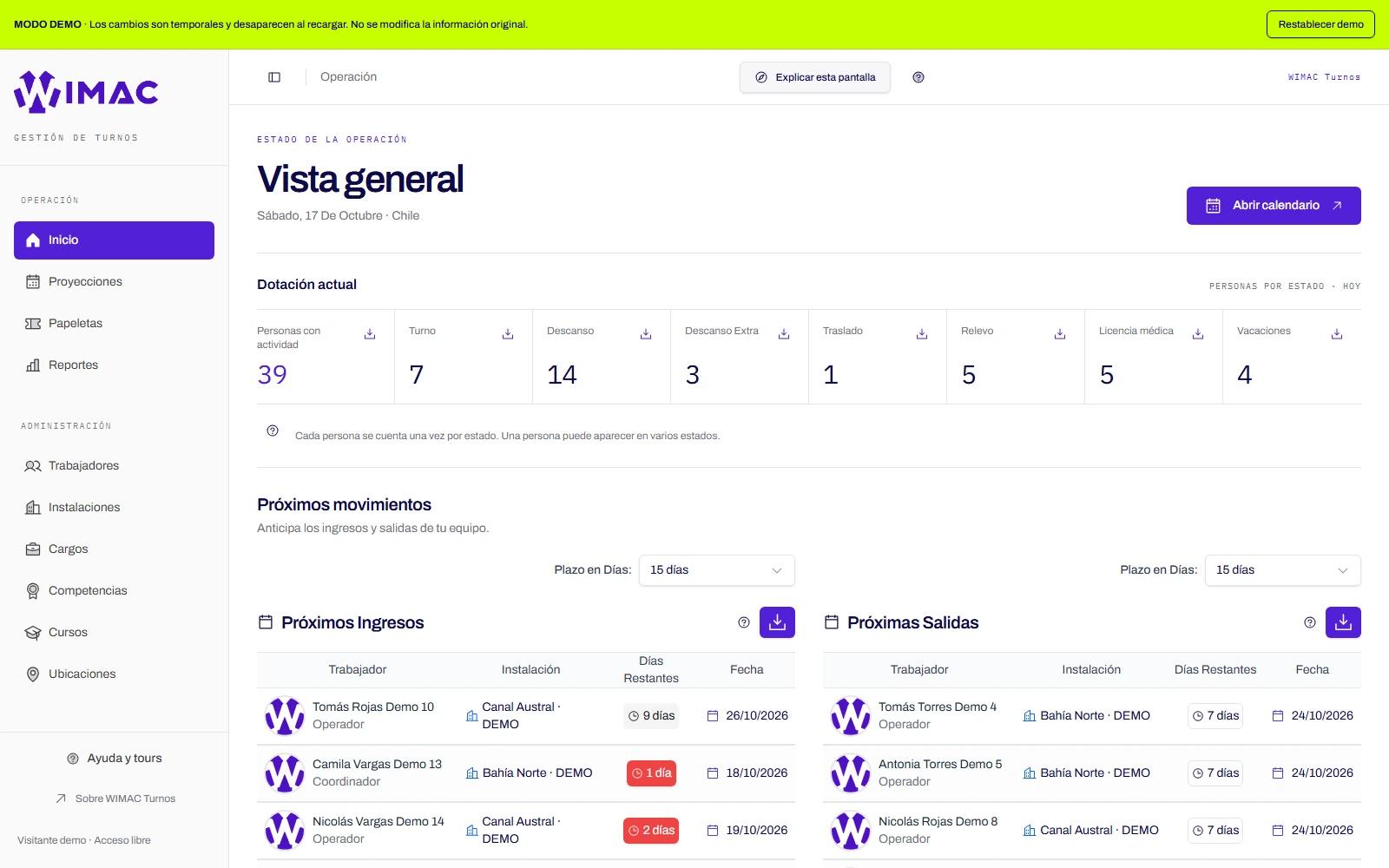
Task: Download the Próximos Ingresos table
Action: click(x=777, y=622)
